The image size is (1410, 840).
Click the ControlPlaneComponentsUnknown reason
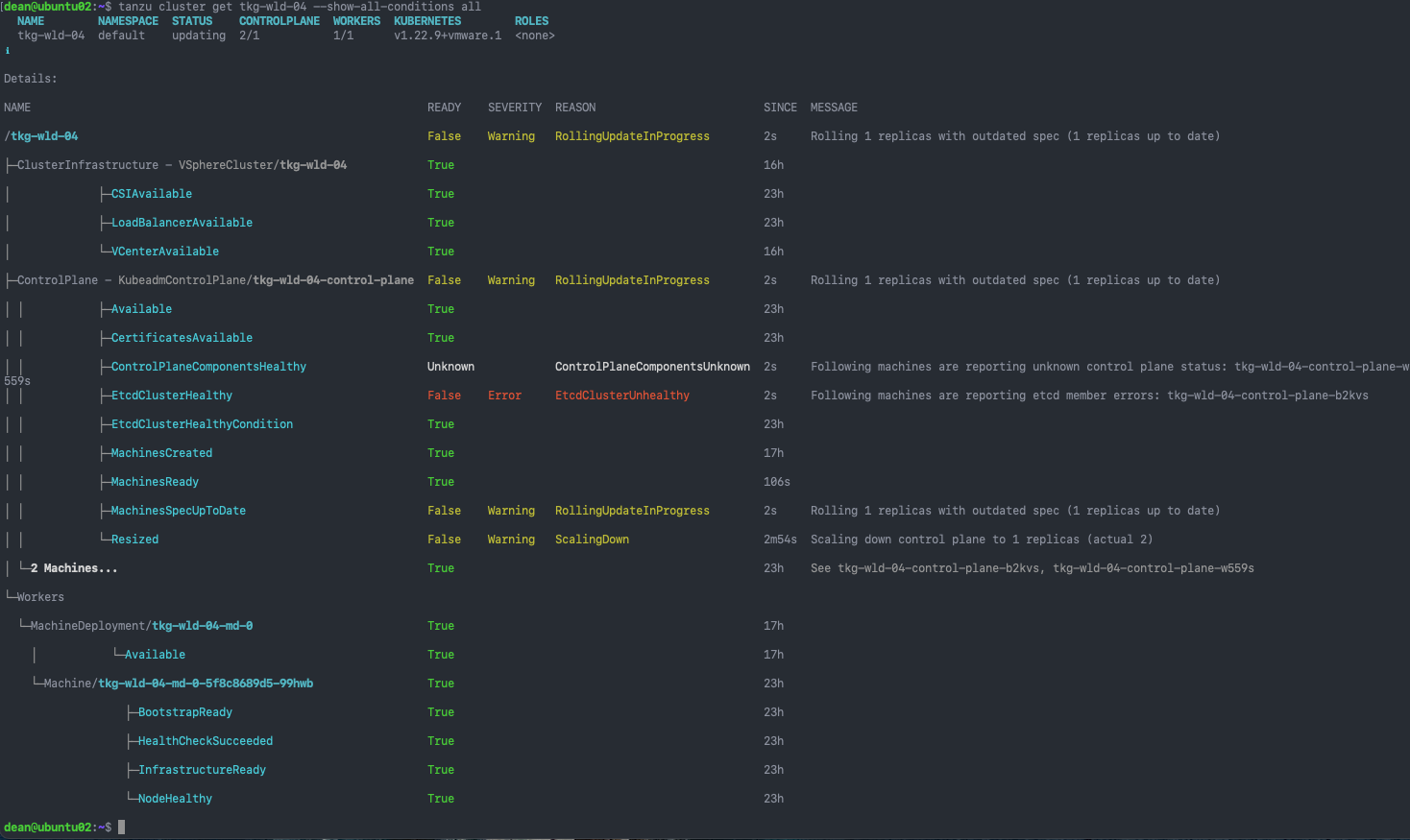(652, 367)
